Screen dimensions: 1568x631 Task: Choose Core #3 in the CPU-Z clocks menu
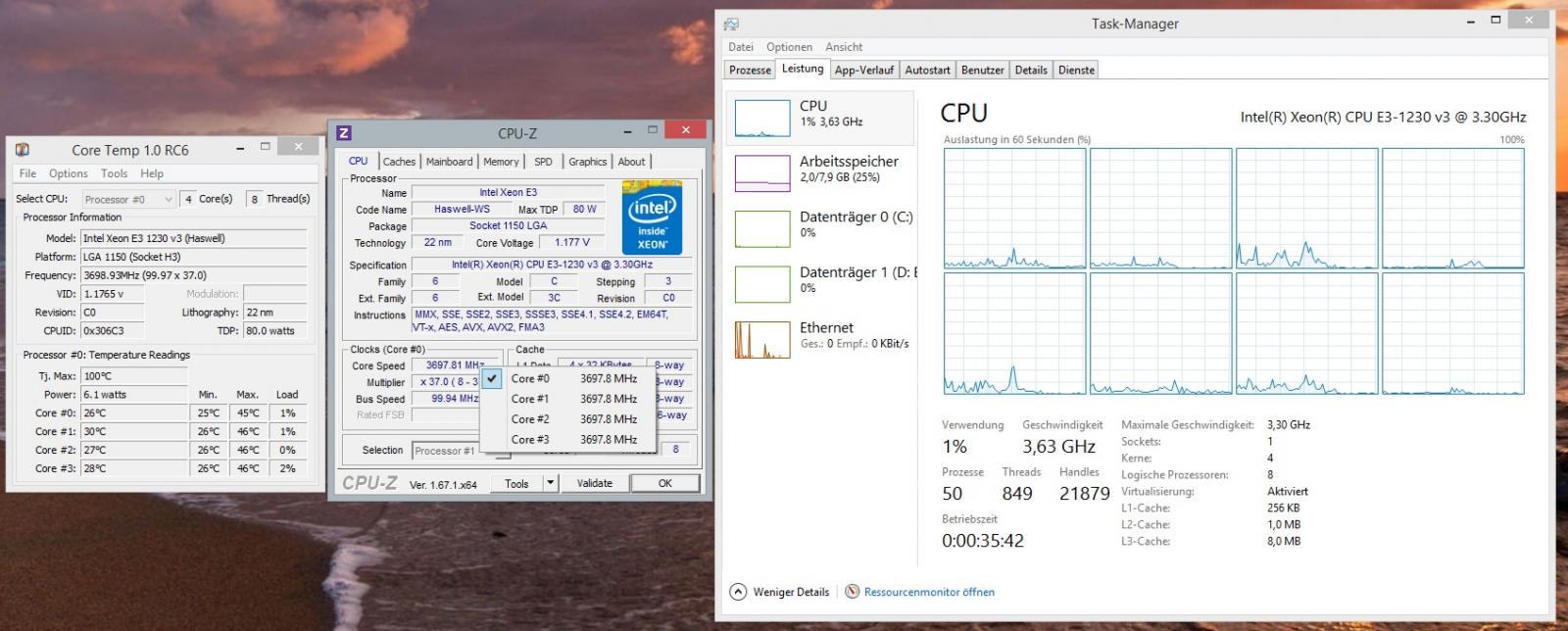coord(568,440)
